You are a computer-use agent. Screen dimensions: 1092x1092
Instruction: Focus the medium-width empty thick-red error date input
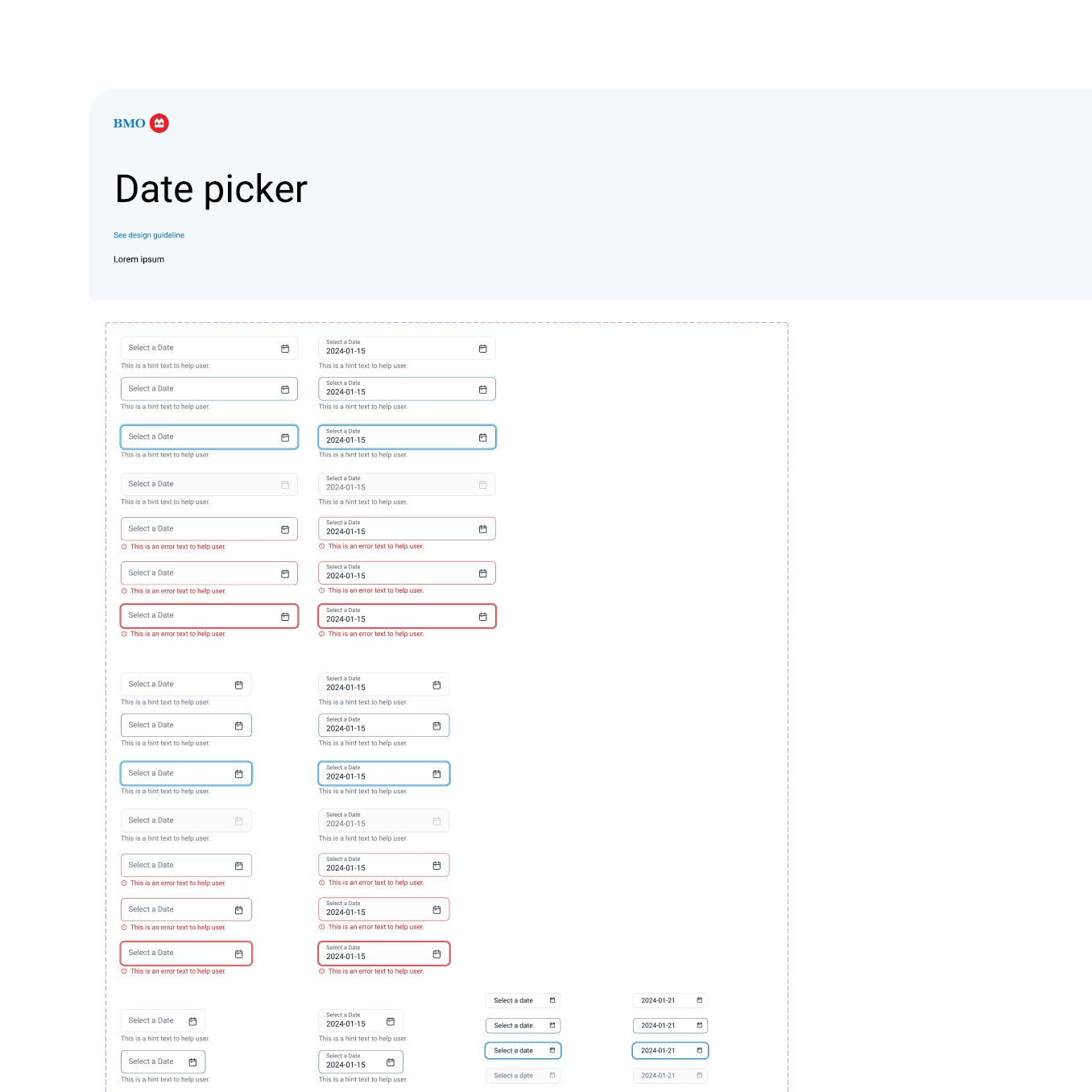186,953
